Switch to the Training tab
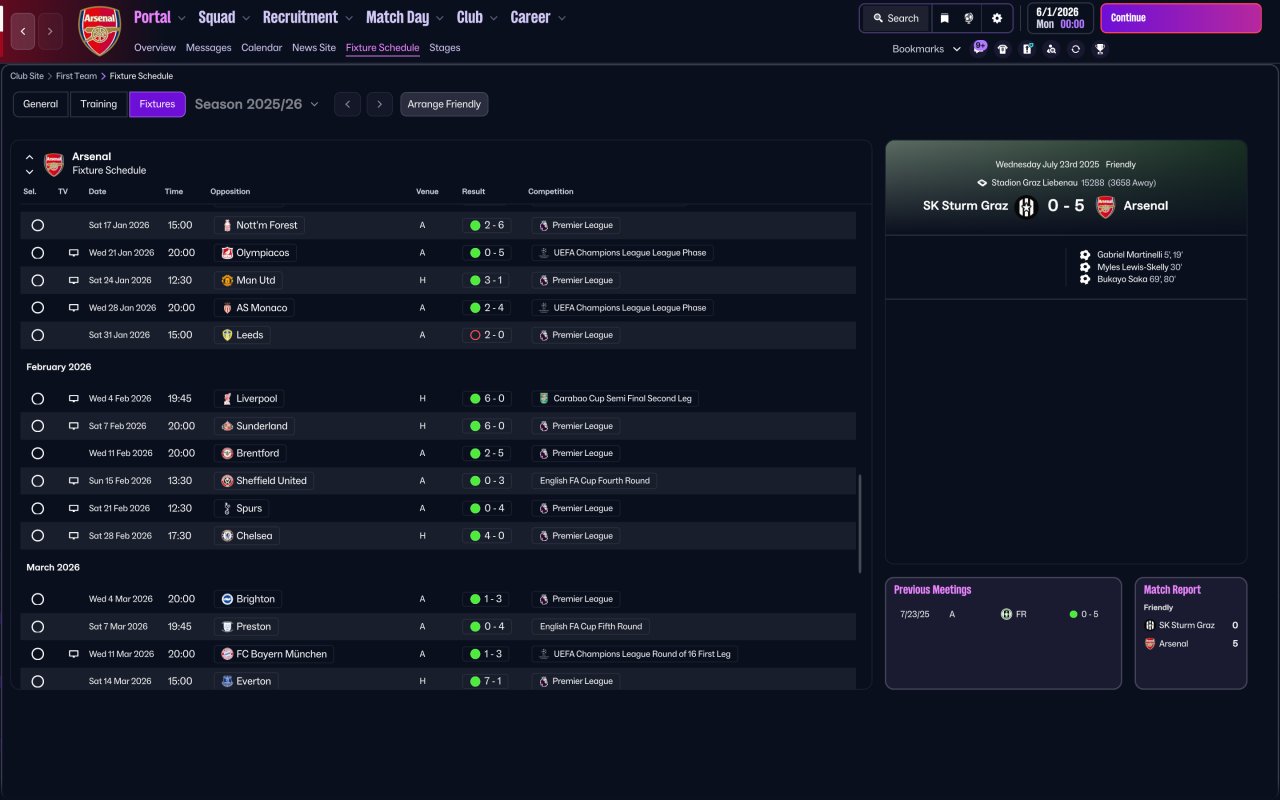This screenshot has height=800, width=1280. coord(99,104)
